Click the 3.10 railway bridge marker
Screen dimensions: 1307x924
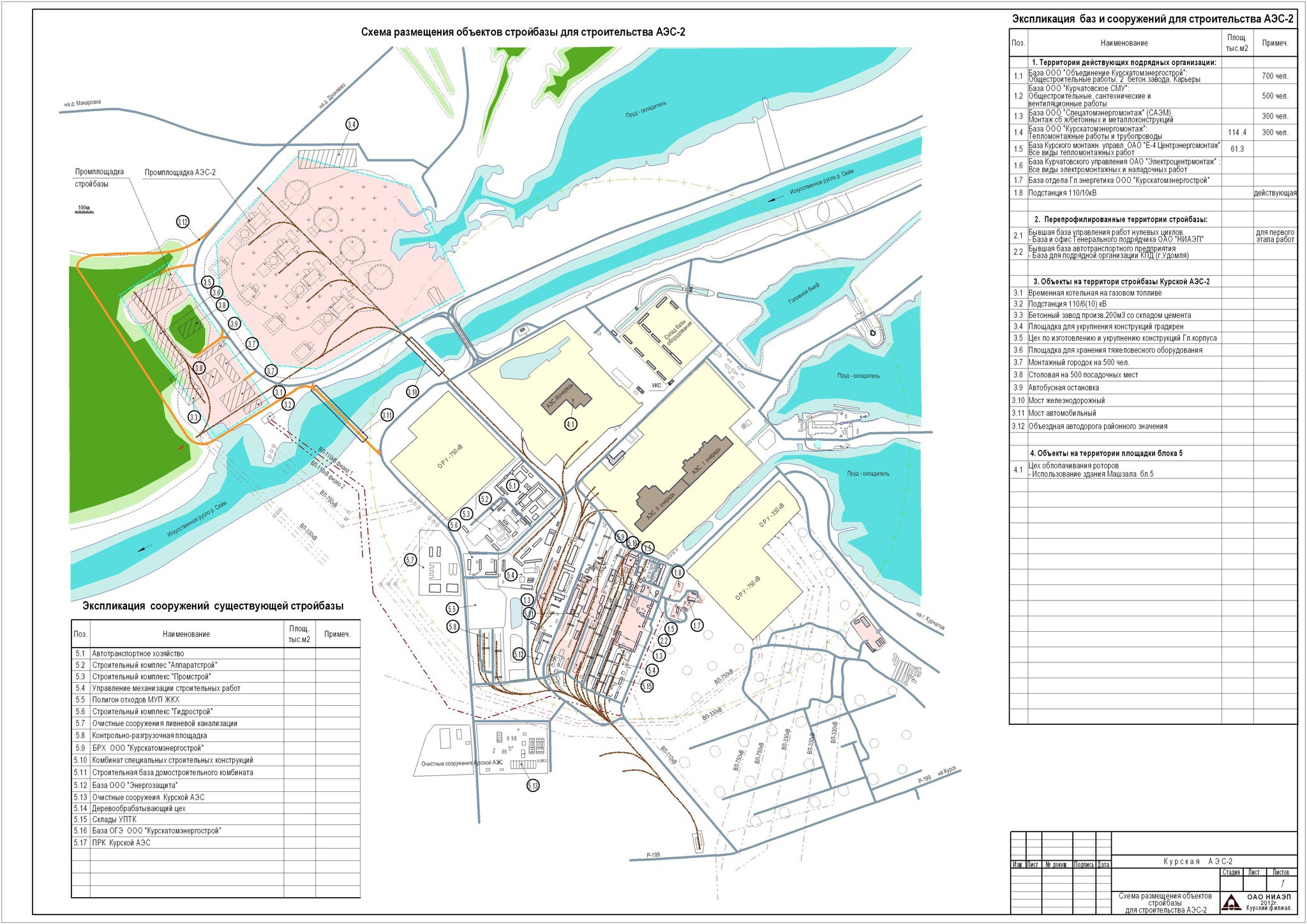point(412,392)
